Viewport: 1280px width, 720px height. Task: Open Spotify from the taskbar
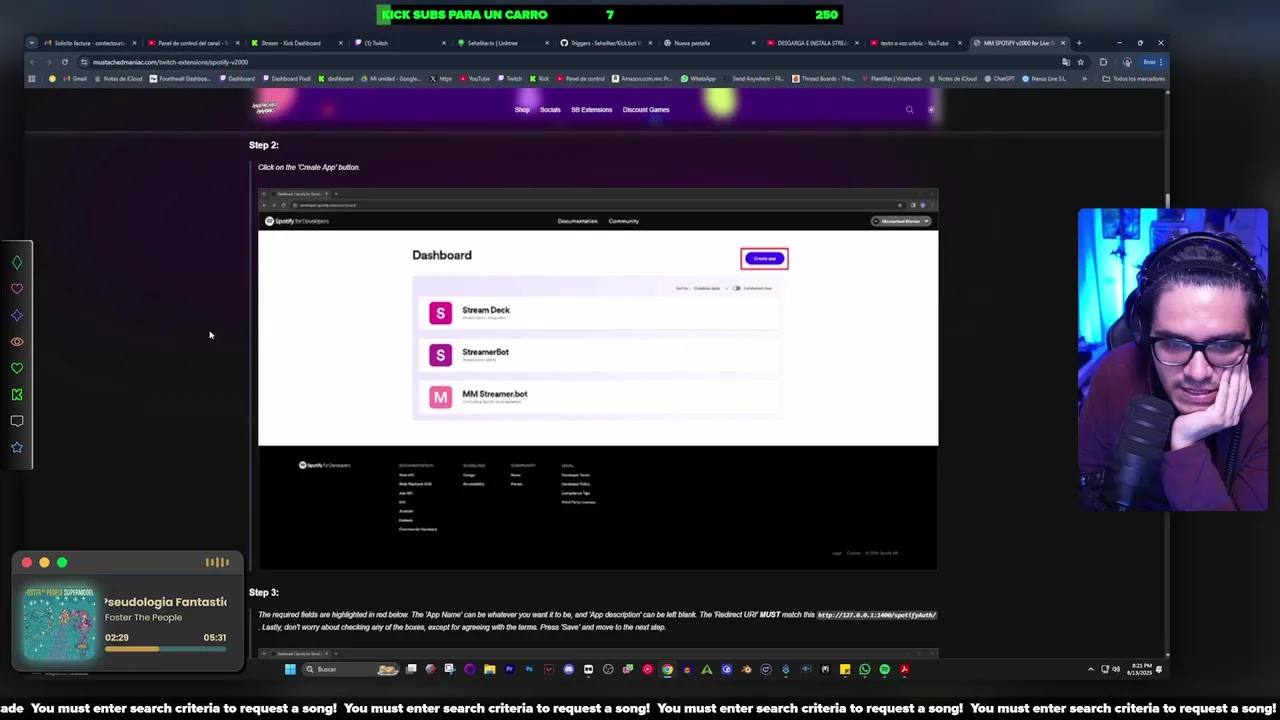885,669
